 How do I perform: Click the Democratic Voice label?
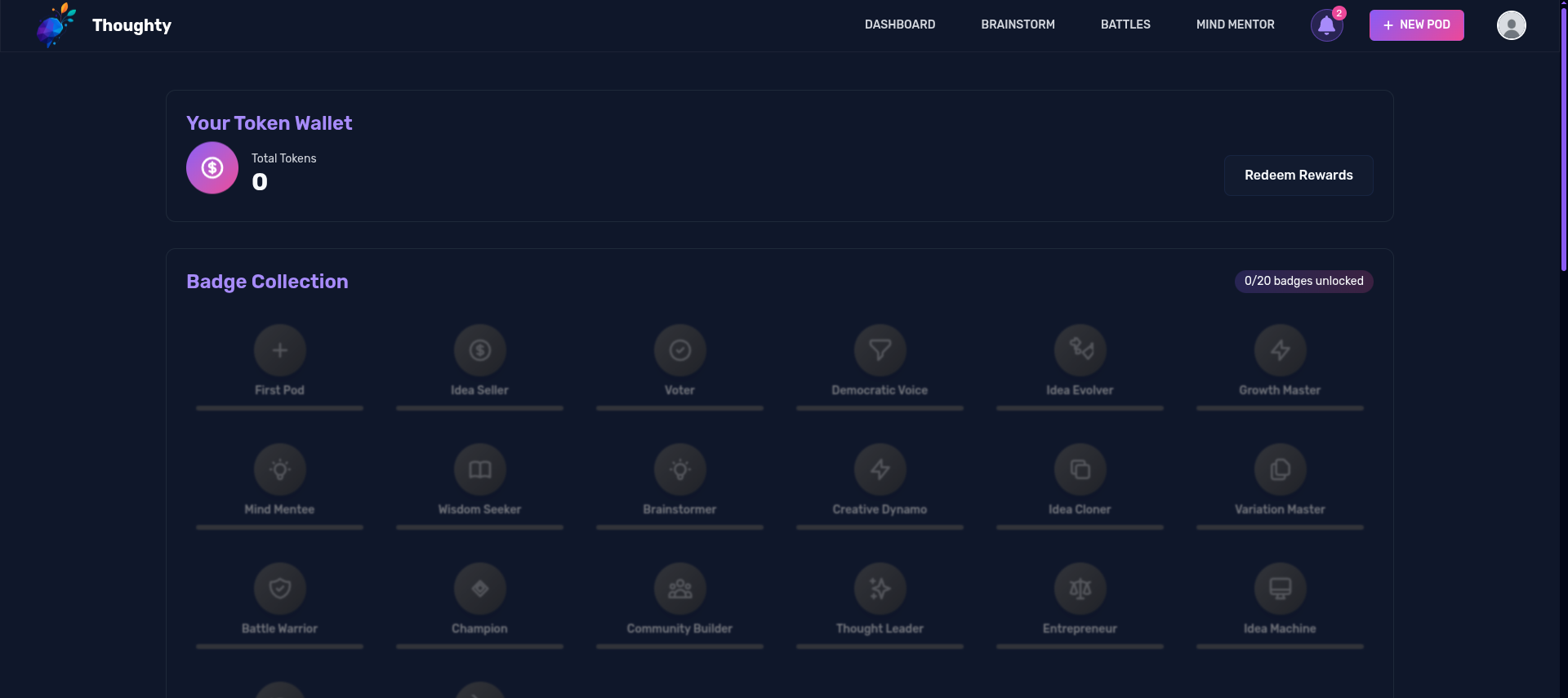[x=880, y=390]
